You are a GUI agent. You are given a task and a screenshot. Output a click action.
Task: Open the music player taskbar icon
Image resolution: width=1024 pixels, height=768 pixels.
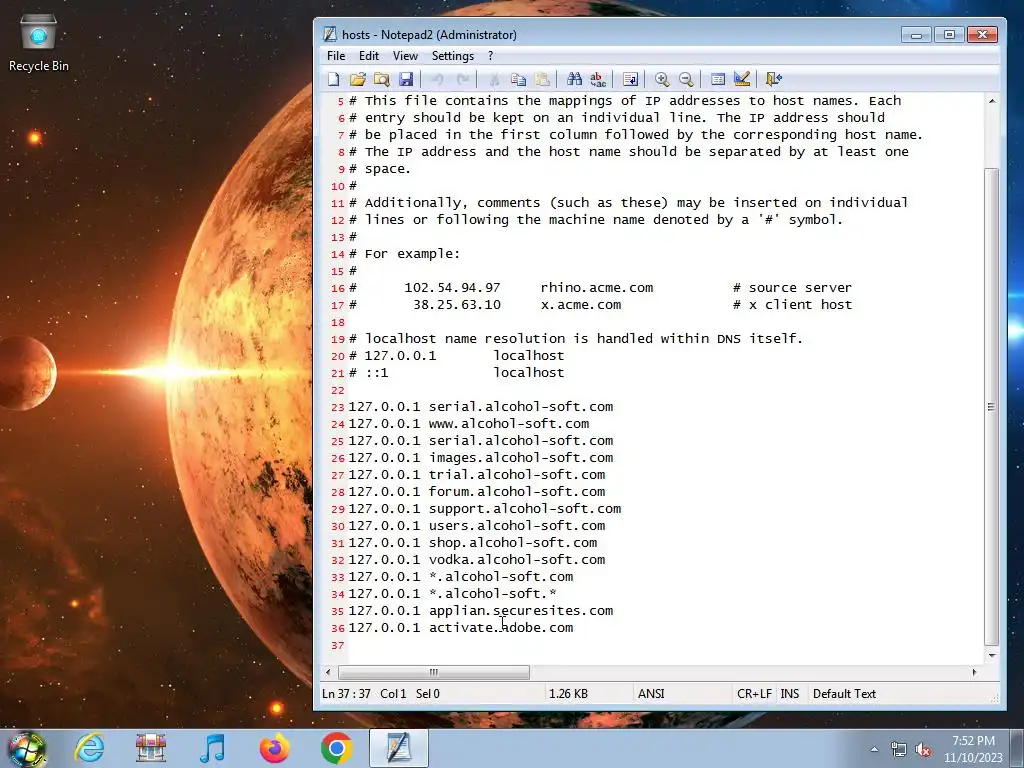[x=213, y=748]
